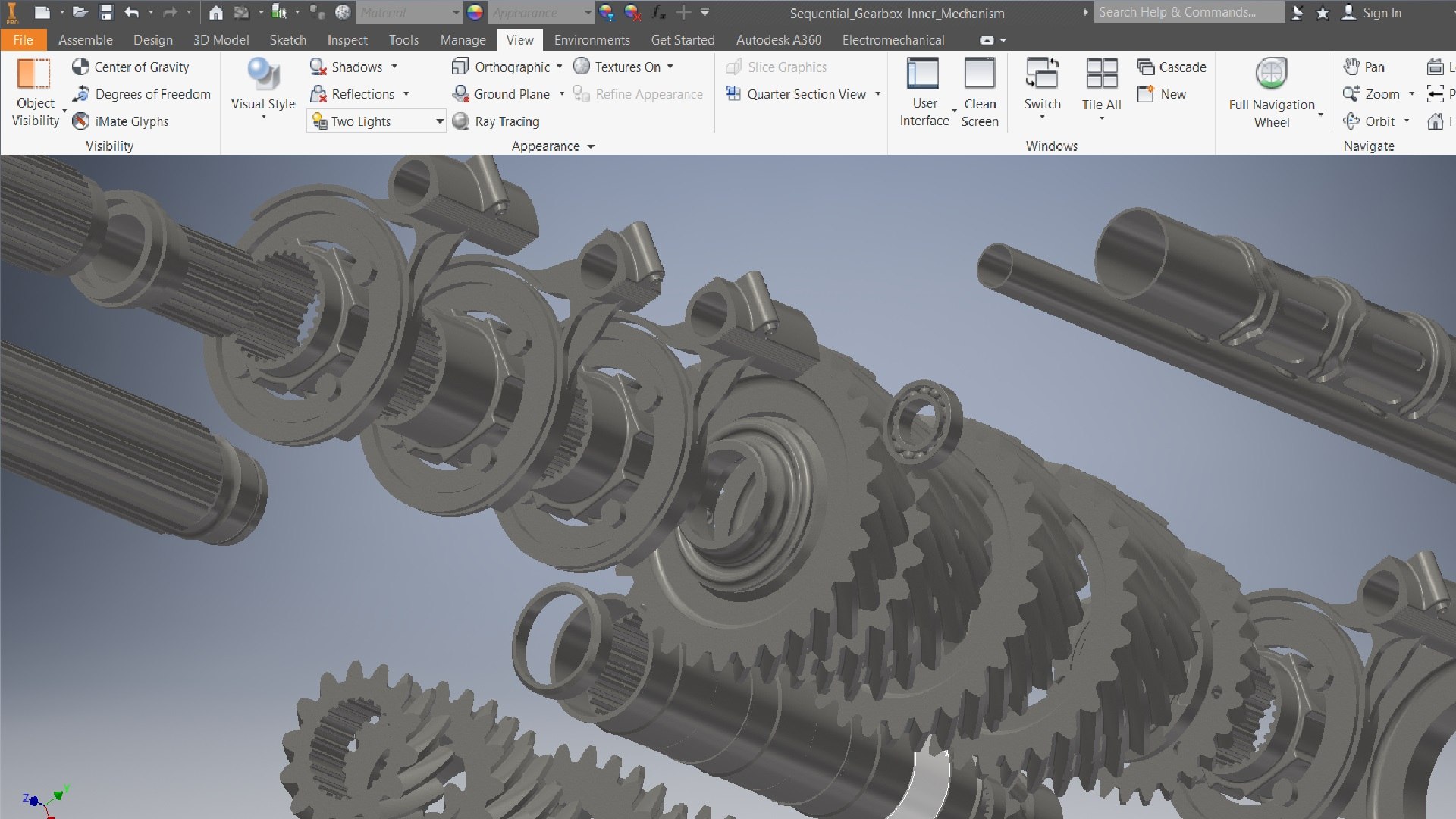Toggle Center of Gravity display
1456x819 pixels.
pos(130,67)
